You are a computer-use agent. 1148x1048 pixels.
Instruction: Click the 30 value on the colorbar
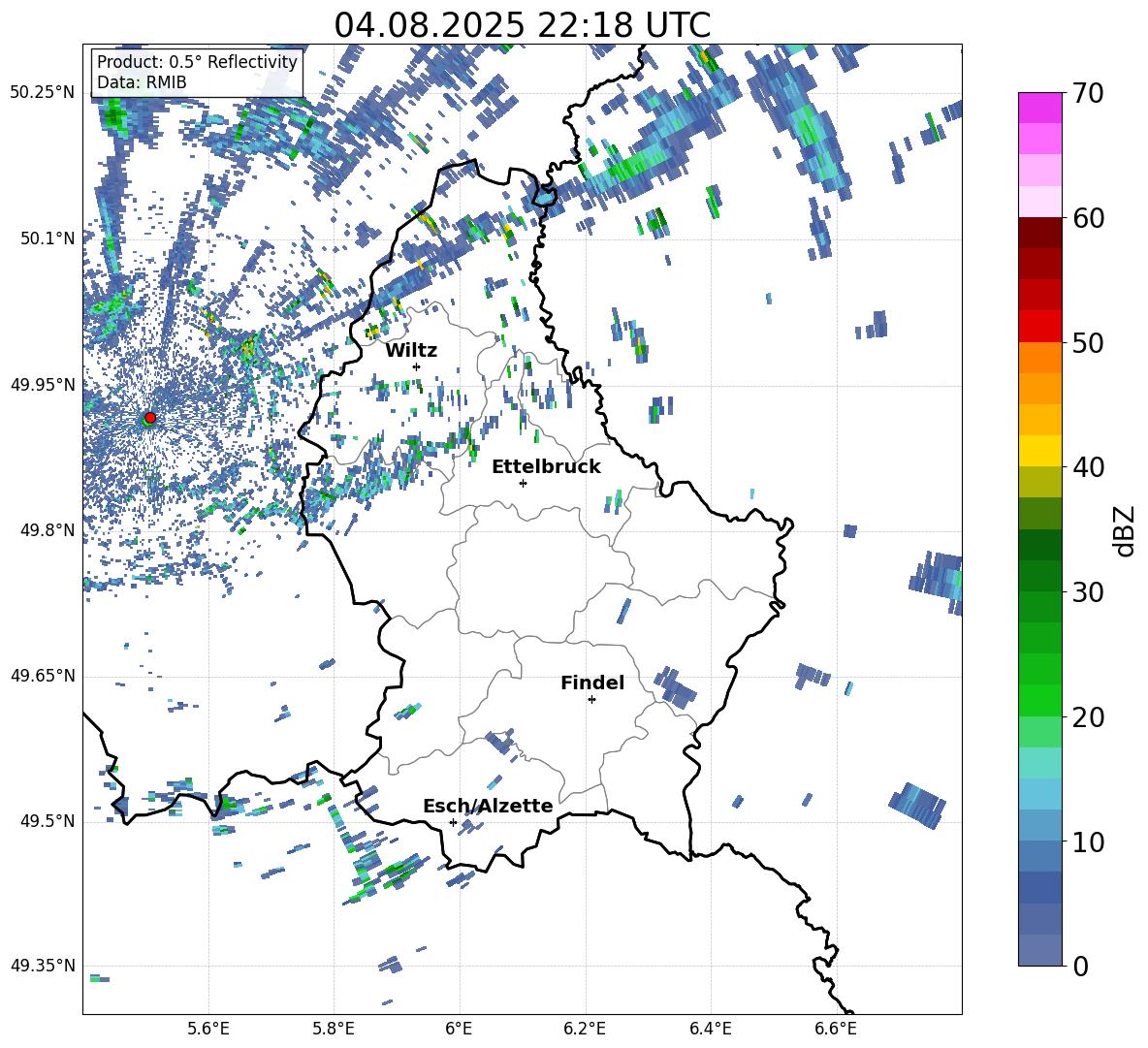[x=1088, y=592]
